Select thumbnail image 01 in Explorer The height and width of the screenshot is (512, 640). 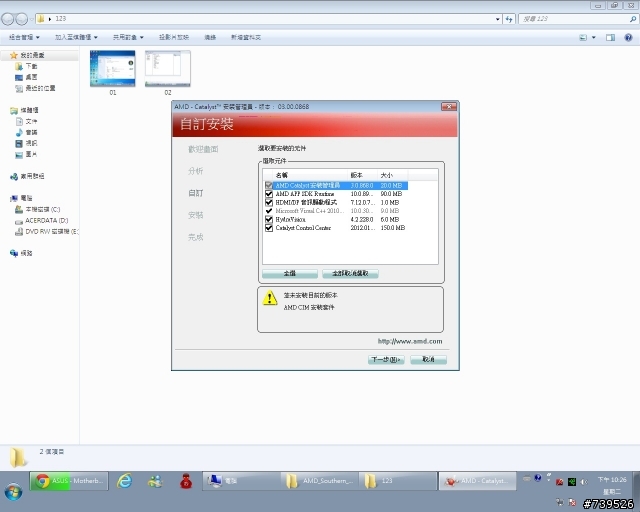pyautogui.click(x=113, y=73)
